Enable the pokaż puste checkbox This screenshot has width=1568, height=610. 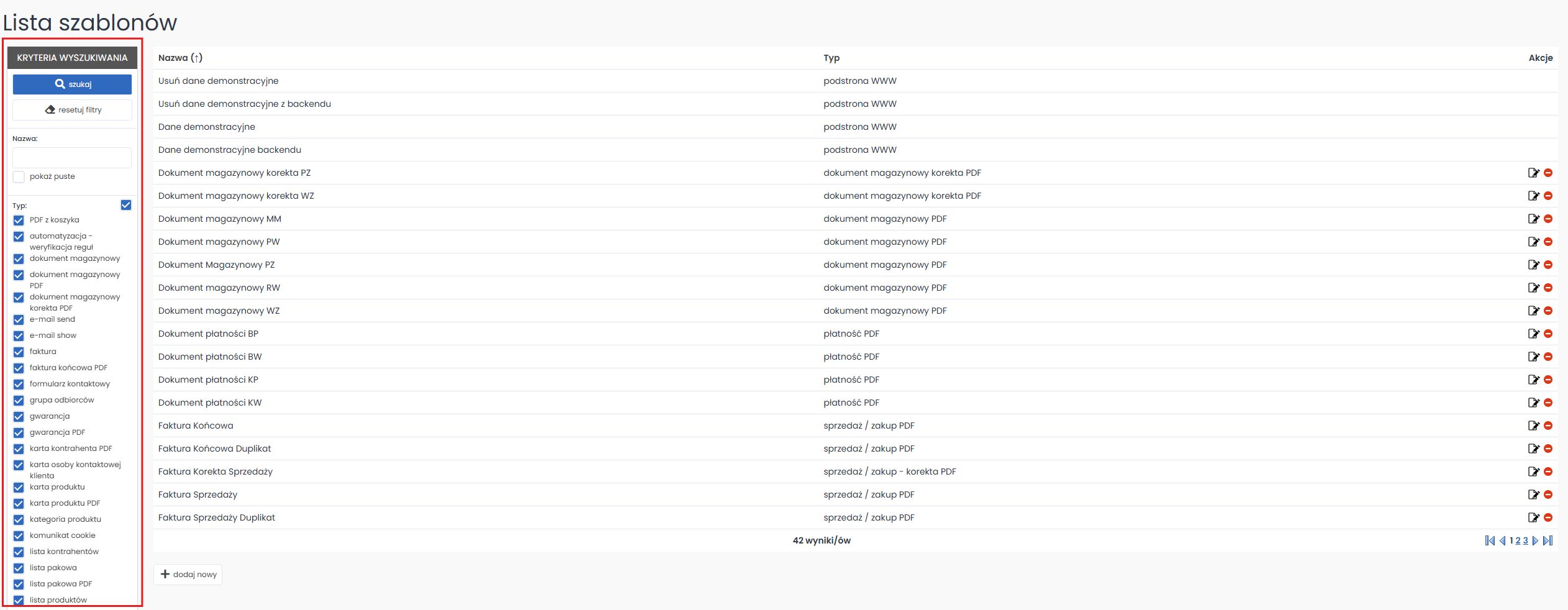point(19,177)
